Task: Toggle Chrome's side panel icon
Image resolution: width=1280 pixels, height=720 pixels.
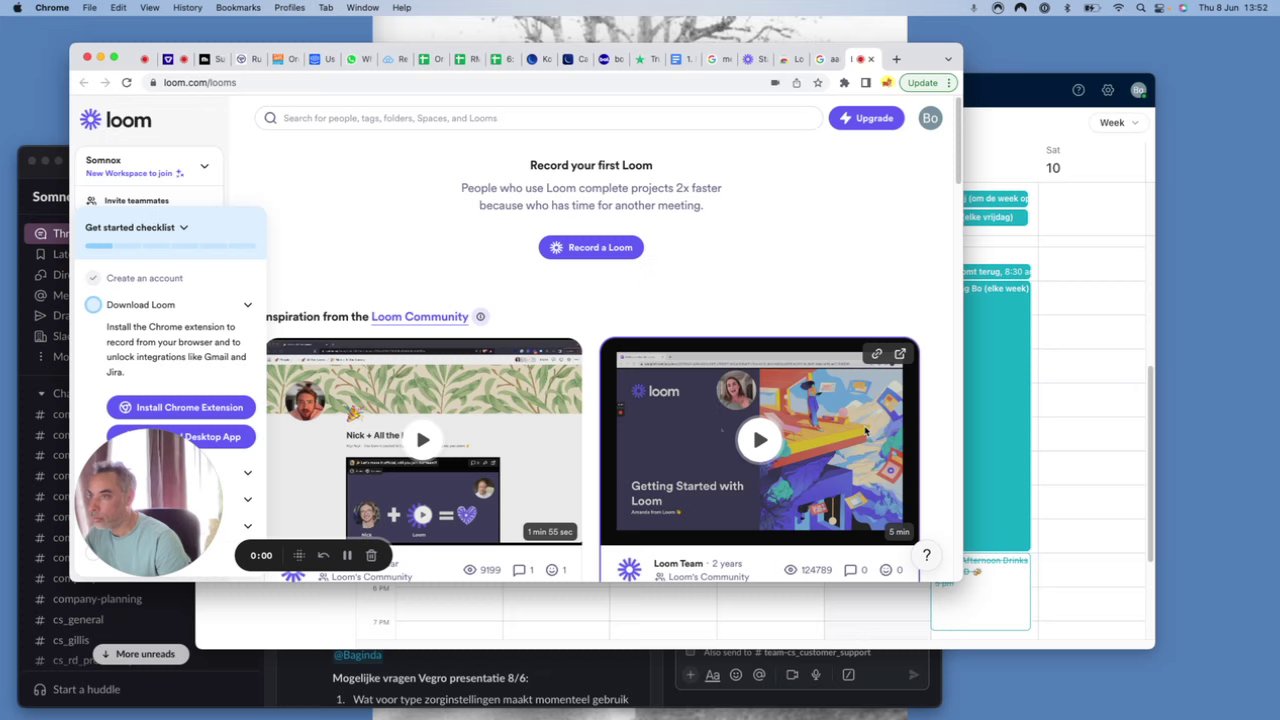Action: tap(866, 83)
